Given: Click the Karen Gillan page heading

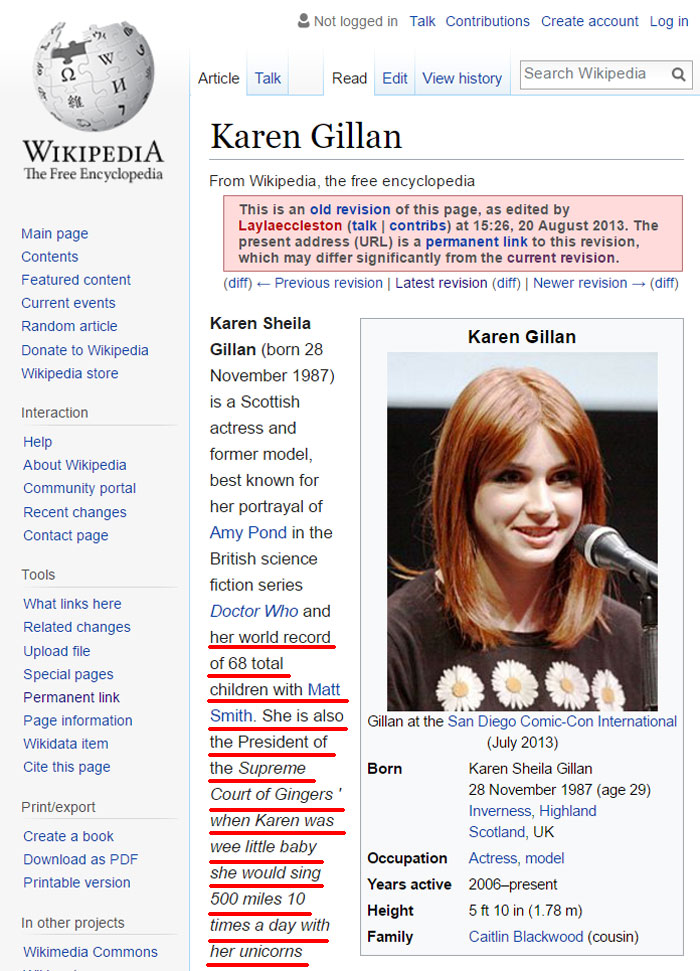Looking at the screenshot, I should click(306, 137).
